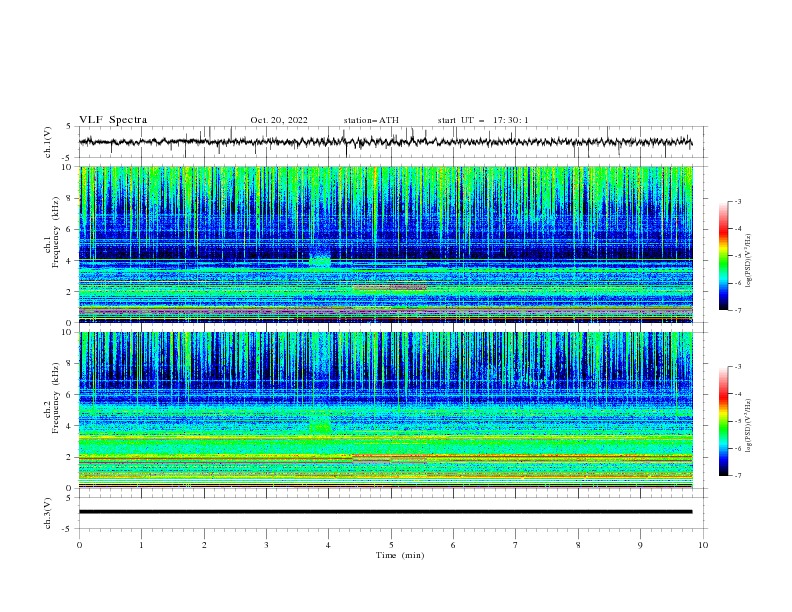This screenshot has height=612, width=792.
Task: Click time axis tick label 8
Action: [578, 545]
